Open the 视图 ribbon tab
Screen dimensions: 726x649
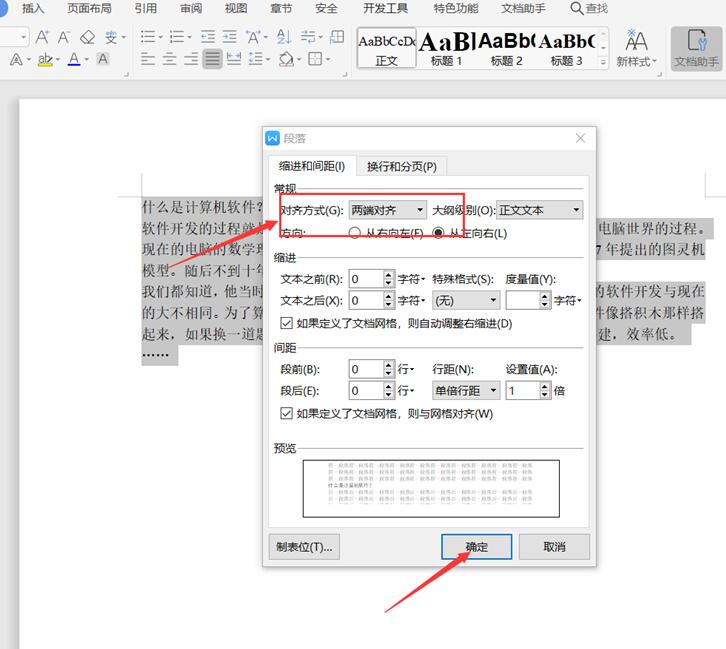click(x=236, y=8)
